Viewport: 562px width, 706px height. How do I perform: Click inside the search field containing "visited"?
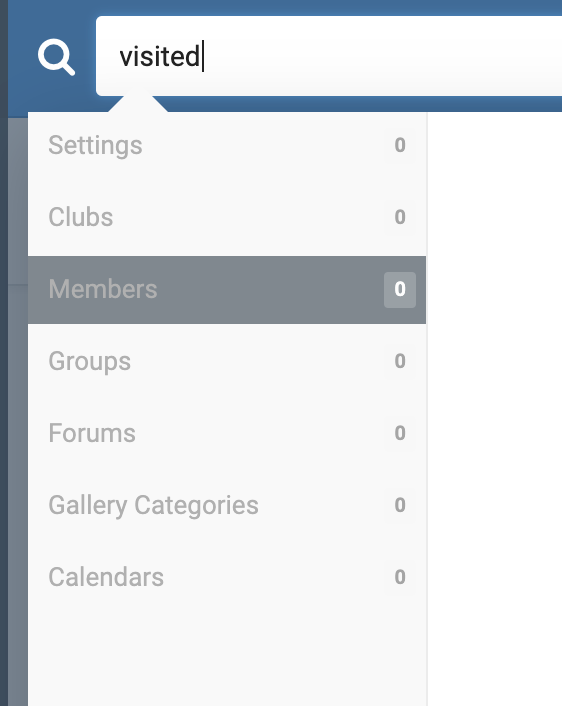329,56
